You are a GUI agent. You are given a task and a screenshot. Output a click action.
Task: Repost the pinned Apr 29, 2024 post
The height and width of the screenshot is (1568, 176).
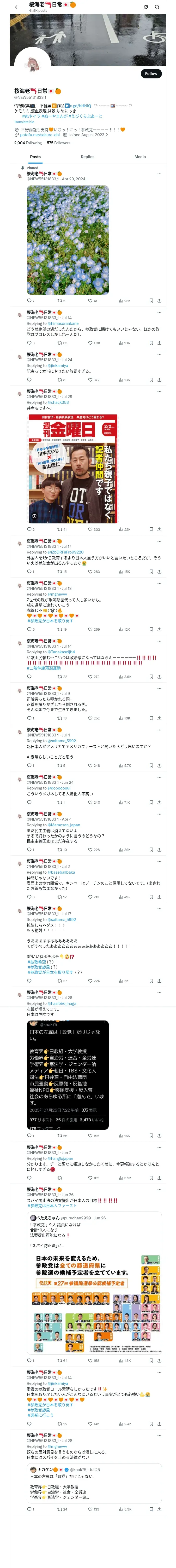click(59, 301)
